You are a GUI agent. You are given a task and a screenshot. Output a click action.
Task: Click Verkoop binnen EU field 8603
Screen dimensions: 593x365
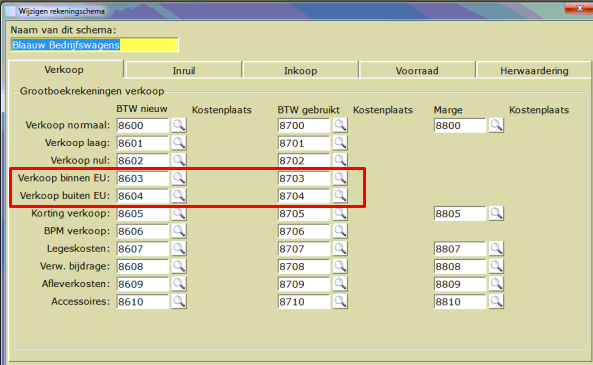(x=142, y=179)
